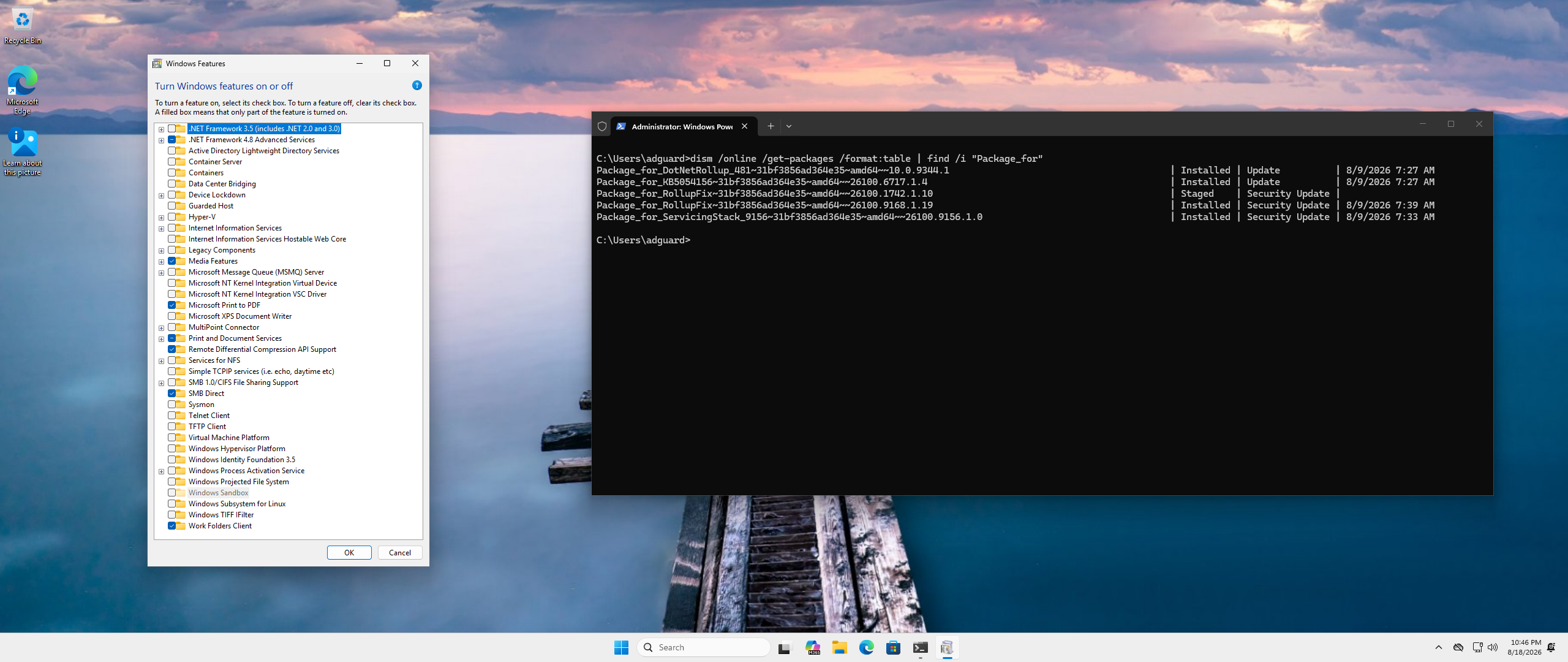Enable the Hyper-V checkbox
The image size is (1568, 662).
tap(172, 217)
